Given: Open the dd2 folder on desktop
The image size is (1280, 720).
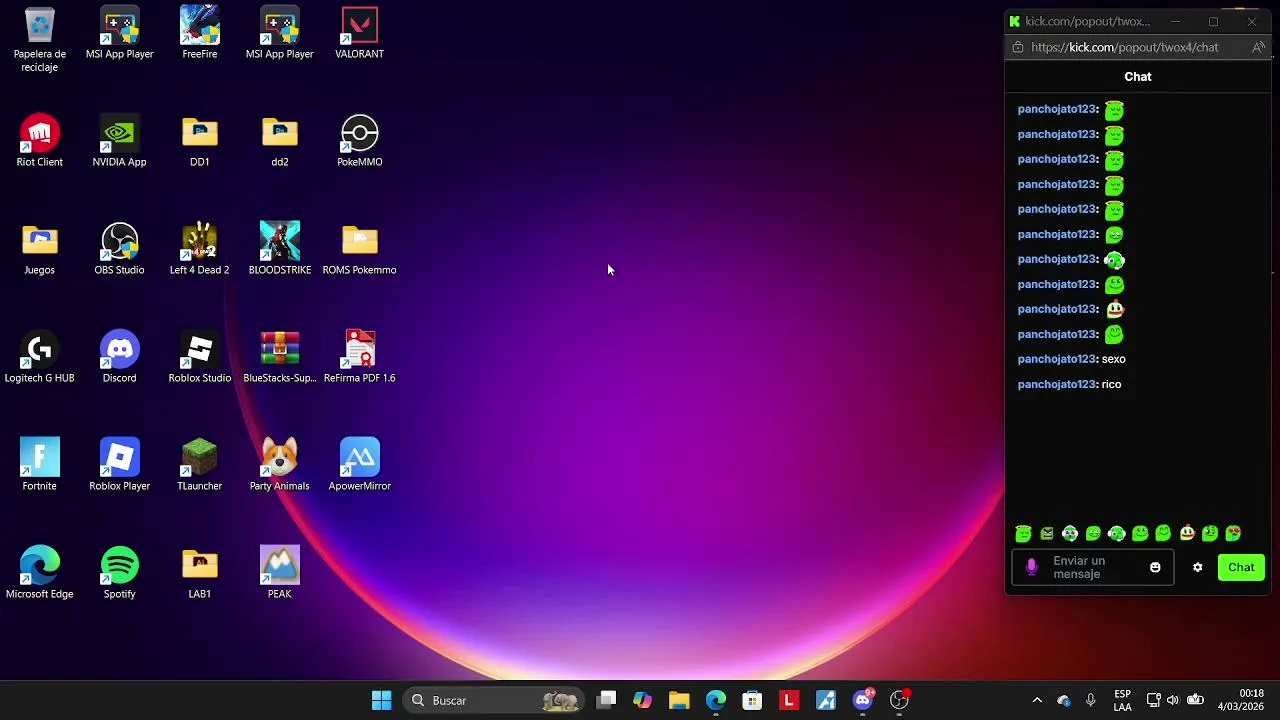Looking at the screenshot, I should click(x=279, y=141).
